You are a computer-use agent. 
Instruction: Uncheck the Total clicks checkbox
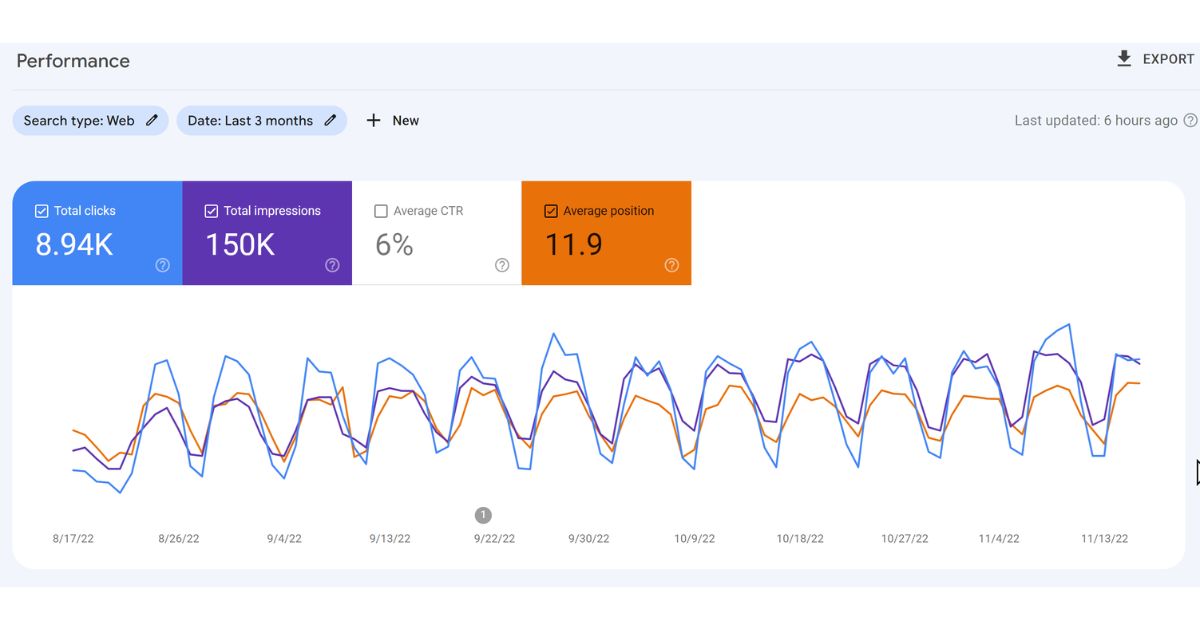point(41,211)
